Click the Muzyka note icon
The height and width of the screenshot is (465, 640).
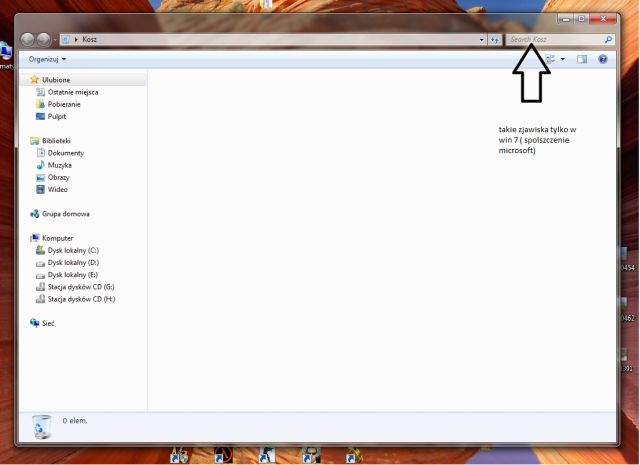click(x=40, y=165)
